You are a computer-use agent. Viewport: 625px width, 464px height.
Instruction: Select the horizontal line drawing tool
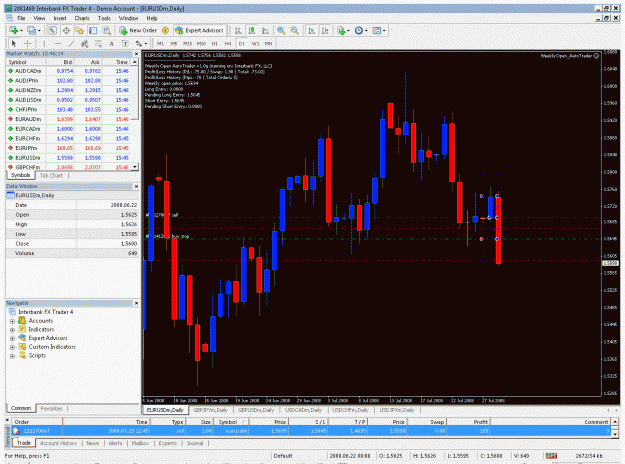click(x=58, y=43)
